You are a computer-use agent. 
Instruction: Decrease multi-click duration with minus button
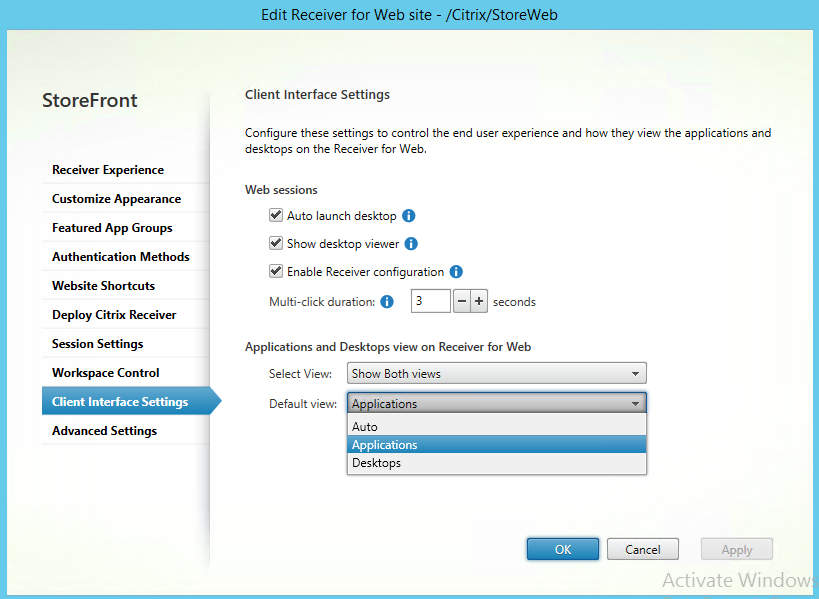(x=462, y=301)
